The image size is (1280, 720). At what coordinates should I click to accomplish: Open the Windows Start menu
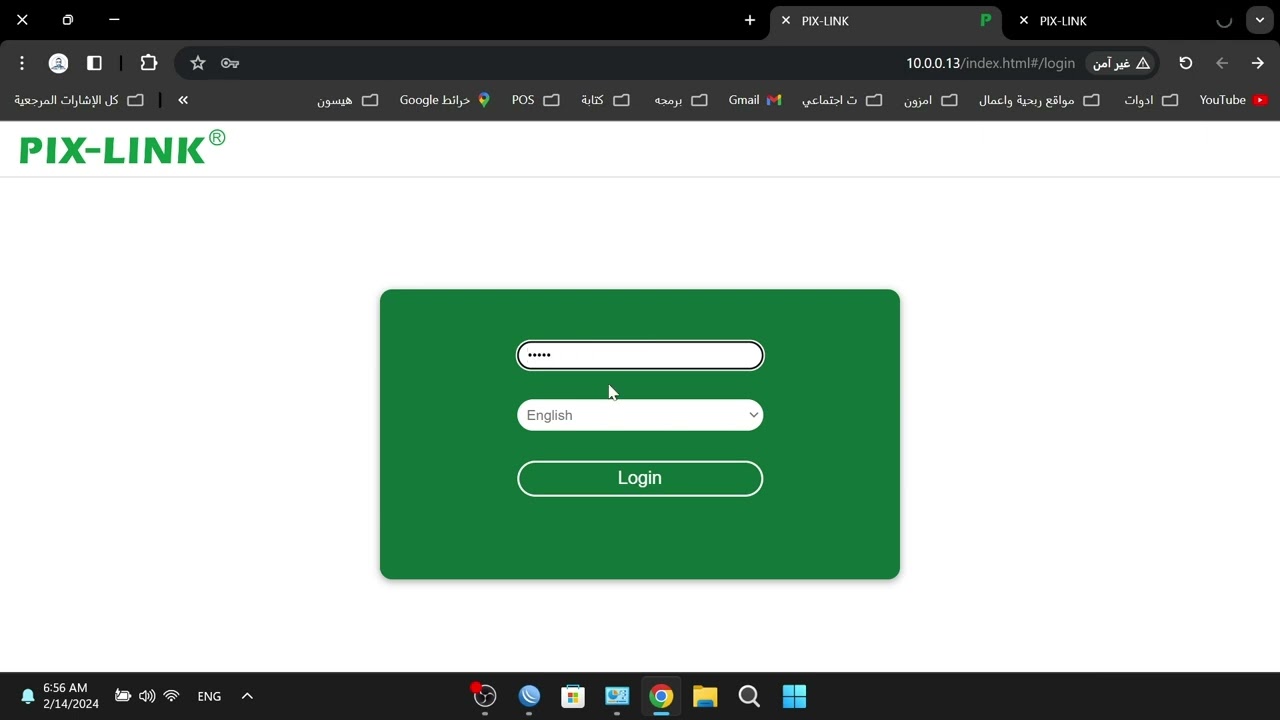[x=794, y=696]
